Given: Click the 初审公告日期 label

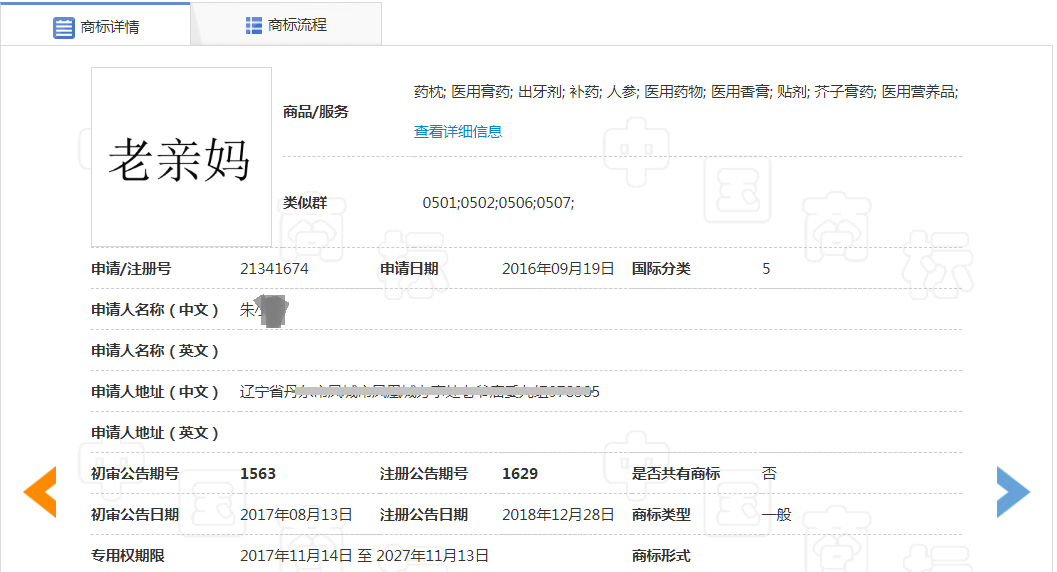Looking at the screenshot, I should (135, 515).
